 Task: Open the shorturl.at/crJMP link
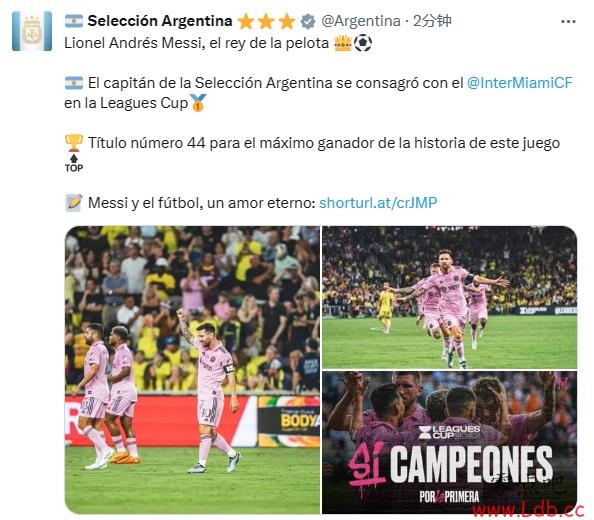378,203
